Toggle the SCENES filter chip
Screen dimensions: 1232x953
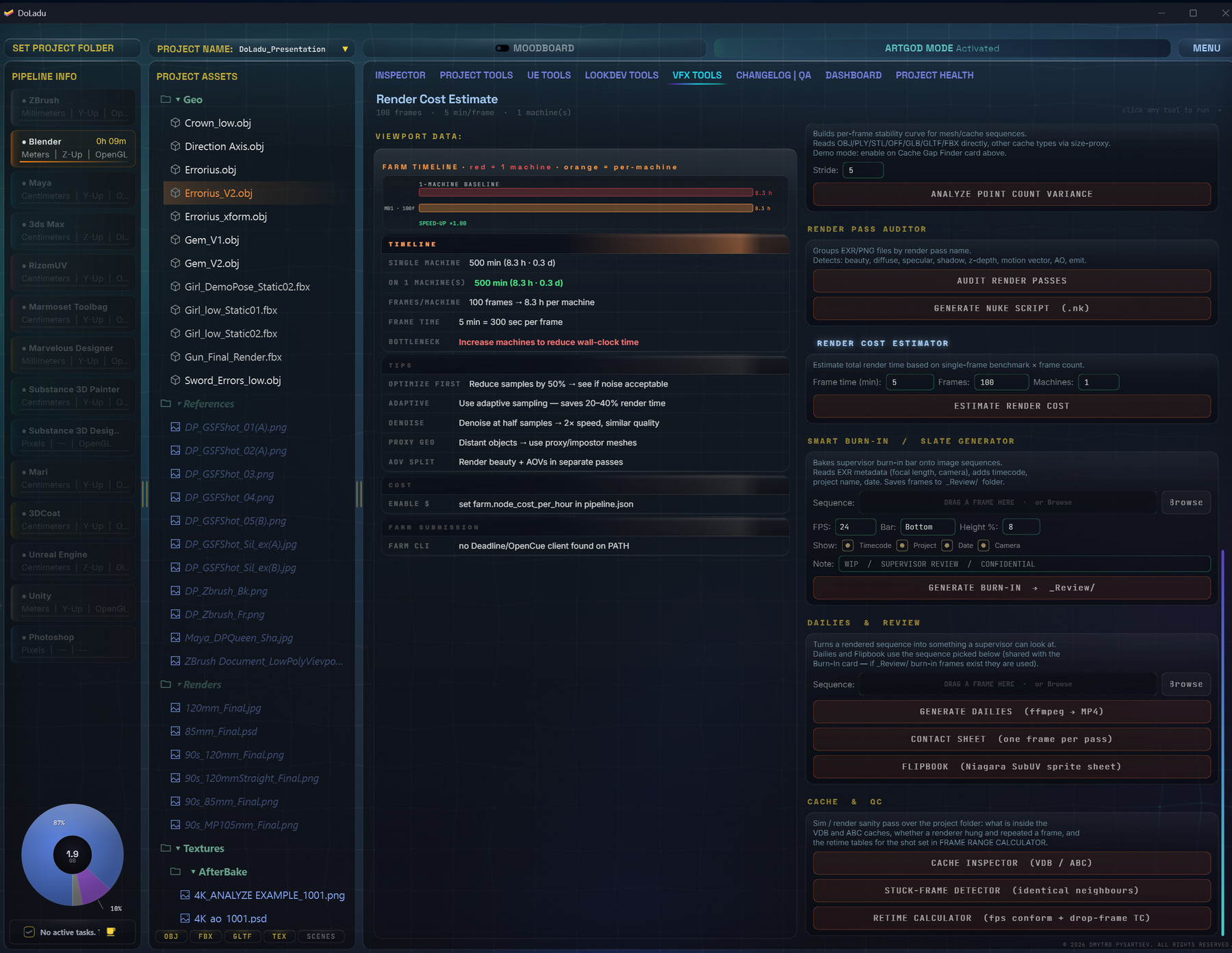321,937
